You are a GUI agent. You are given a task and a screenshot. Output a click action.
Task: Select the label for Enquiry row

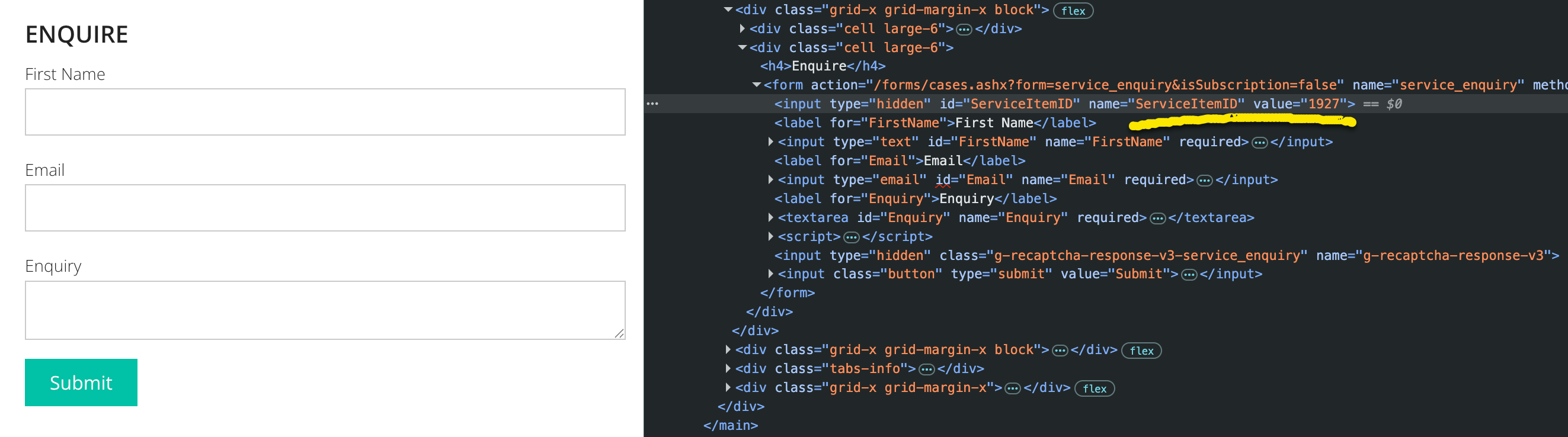coord(916,198)
